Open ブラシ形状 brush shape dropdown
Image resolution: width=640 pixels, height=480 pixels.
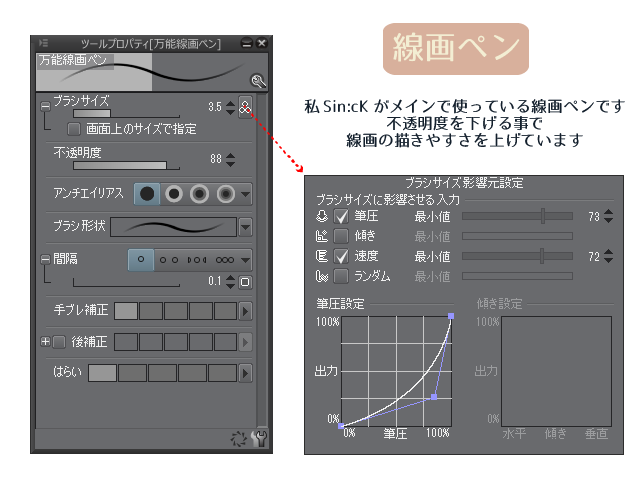click(x=245, y=227)
